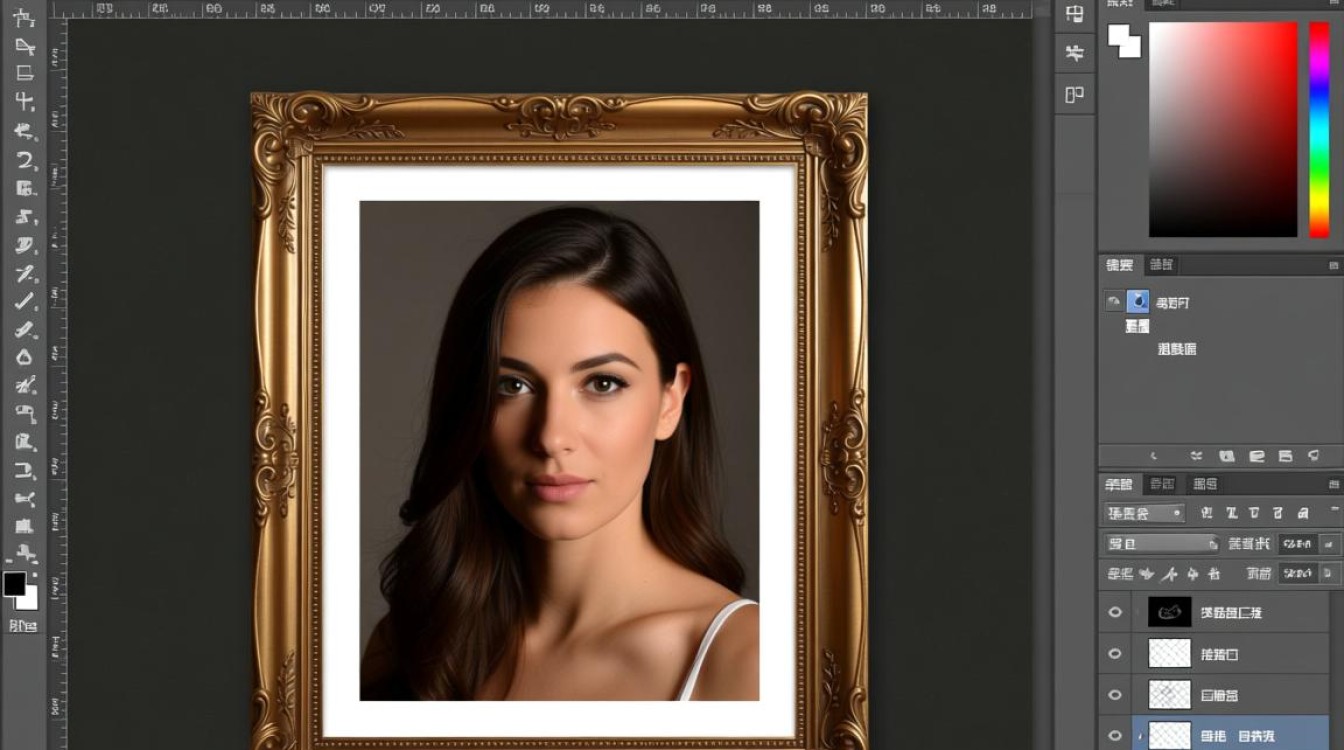This screenshot has height=750, width=1344.
Task: Click the blue droplet icon in the middle panel
Action: [1138, 301]
